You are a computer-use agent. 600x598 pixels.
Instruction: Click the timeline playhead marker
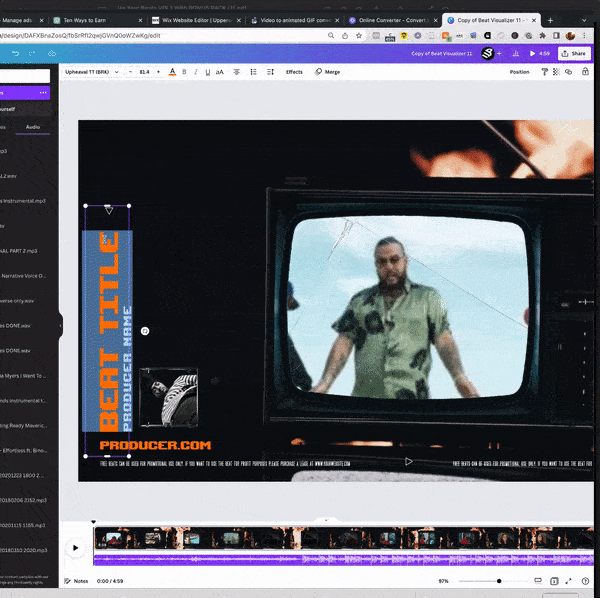tap(94, 522)
